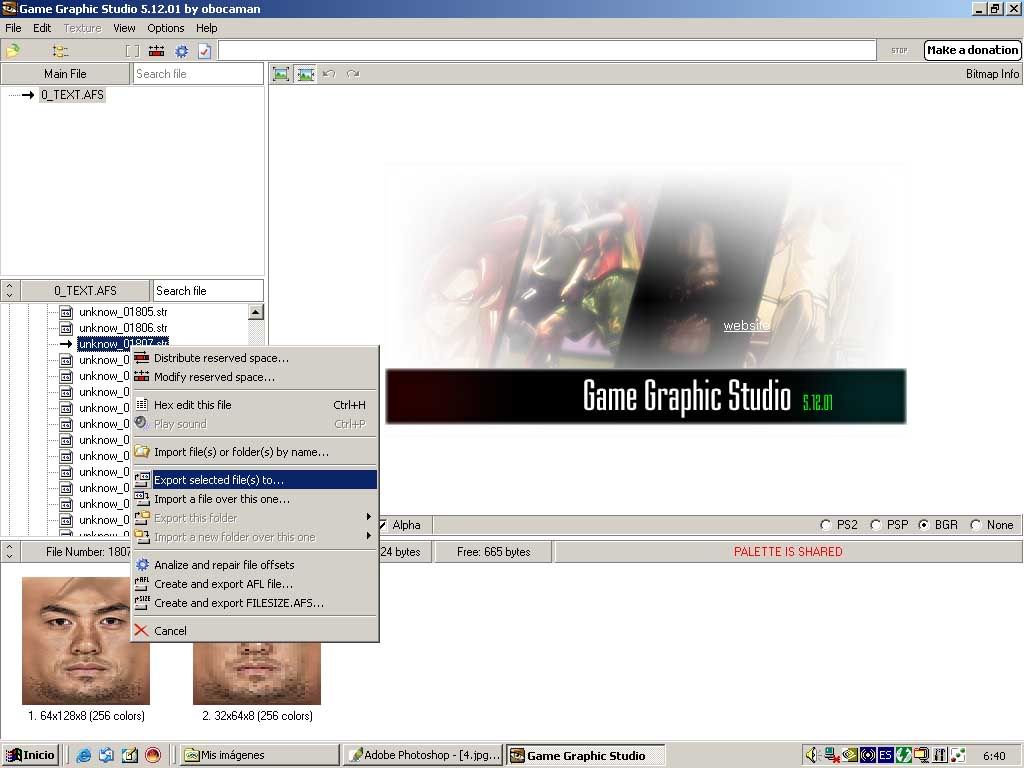Select unknow_01807.str in the file list
The width and height of the screenshot is (1024, 768).
pyautogui.click(x=123, y=344)
